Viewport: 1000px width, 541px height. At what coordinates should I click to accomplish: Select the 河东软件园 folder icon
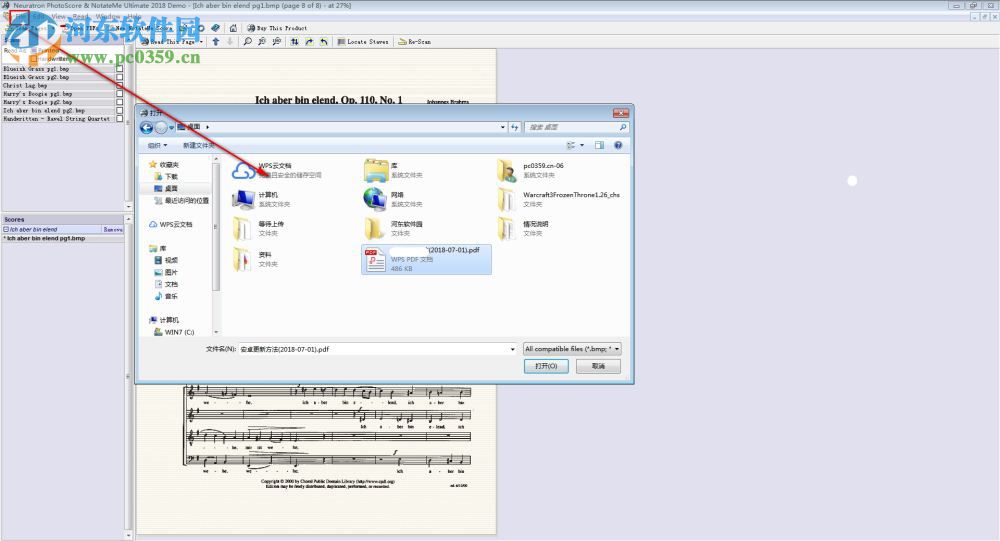pyautogui.click(x=374, y=228)
